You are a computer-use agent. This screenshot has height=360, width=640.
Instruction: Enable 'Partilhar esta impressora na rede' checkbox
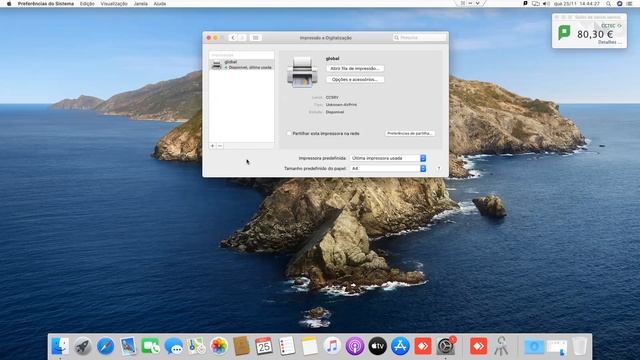(289, 133)
